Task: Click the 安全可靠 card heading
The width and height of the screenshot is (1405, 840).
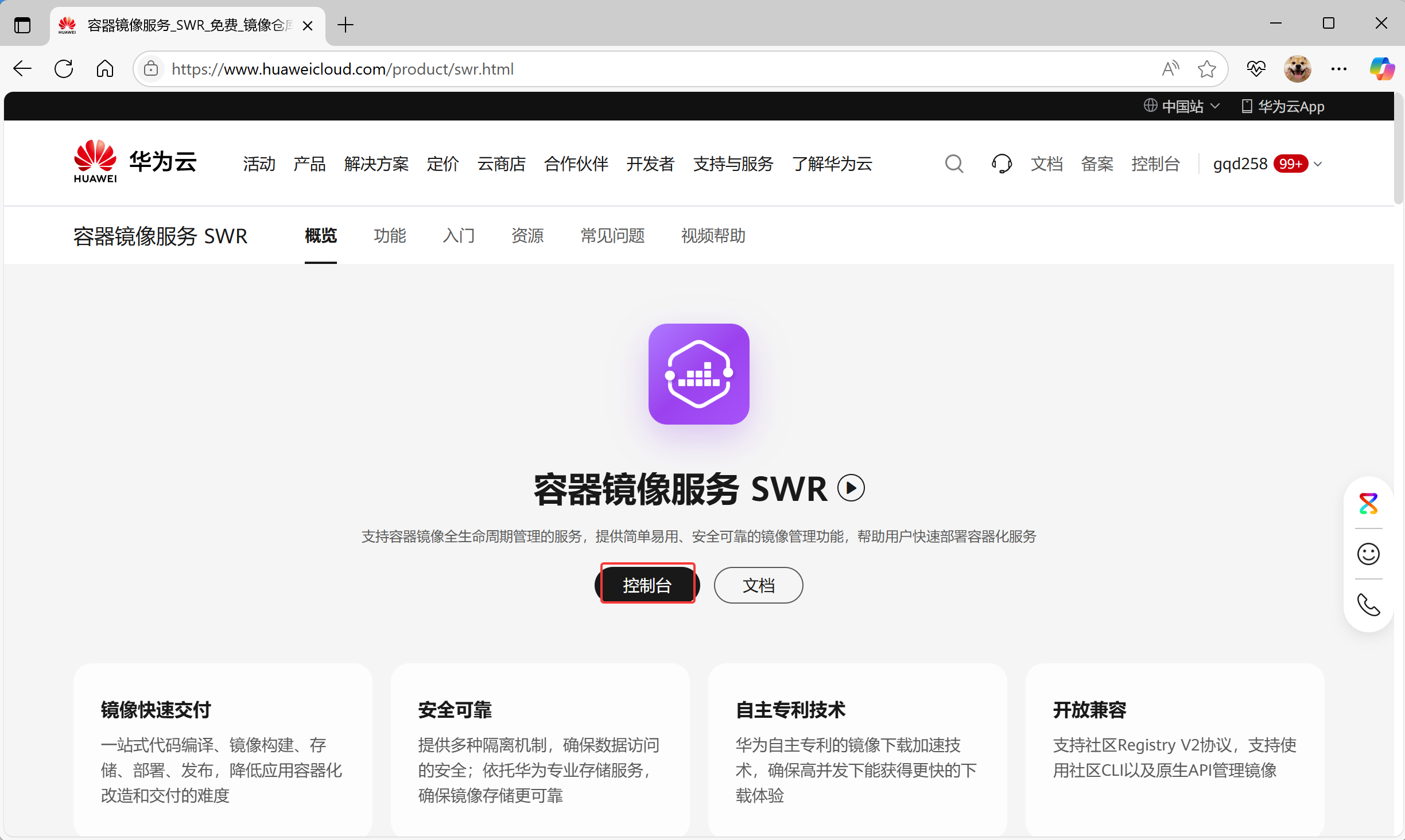Action: click(455, 710)
